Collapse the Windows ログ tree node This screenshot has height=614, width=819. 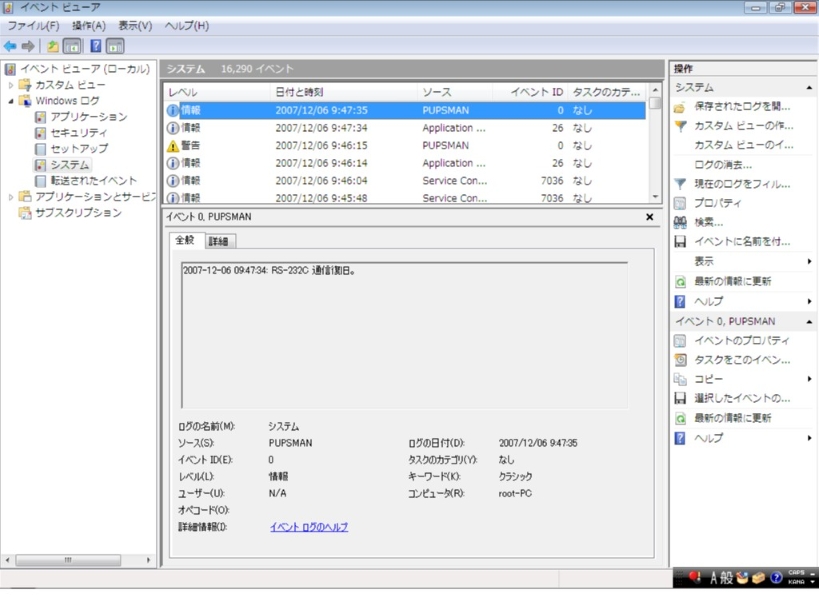coord(12,101)
